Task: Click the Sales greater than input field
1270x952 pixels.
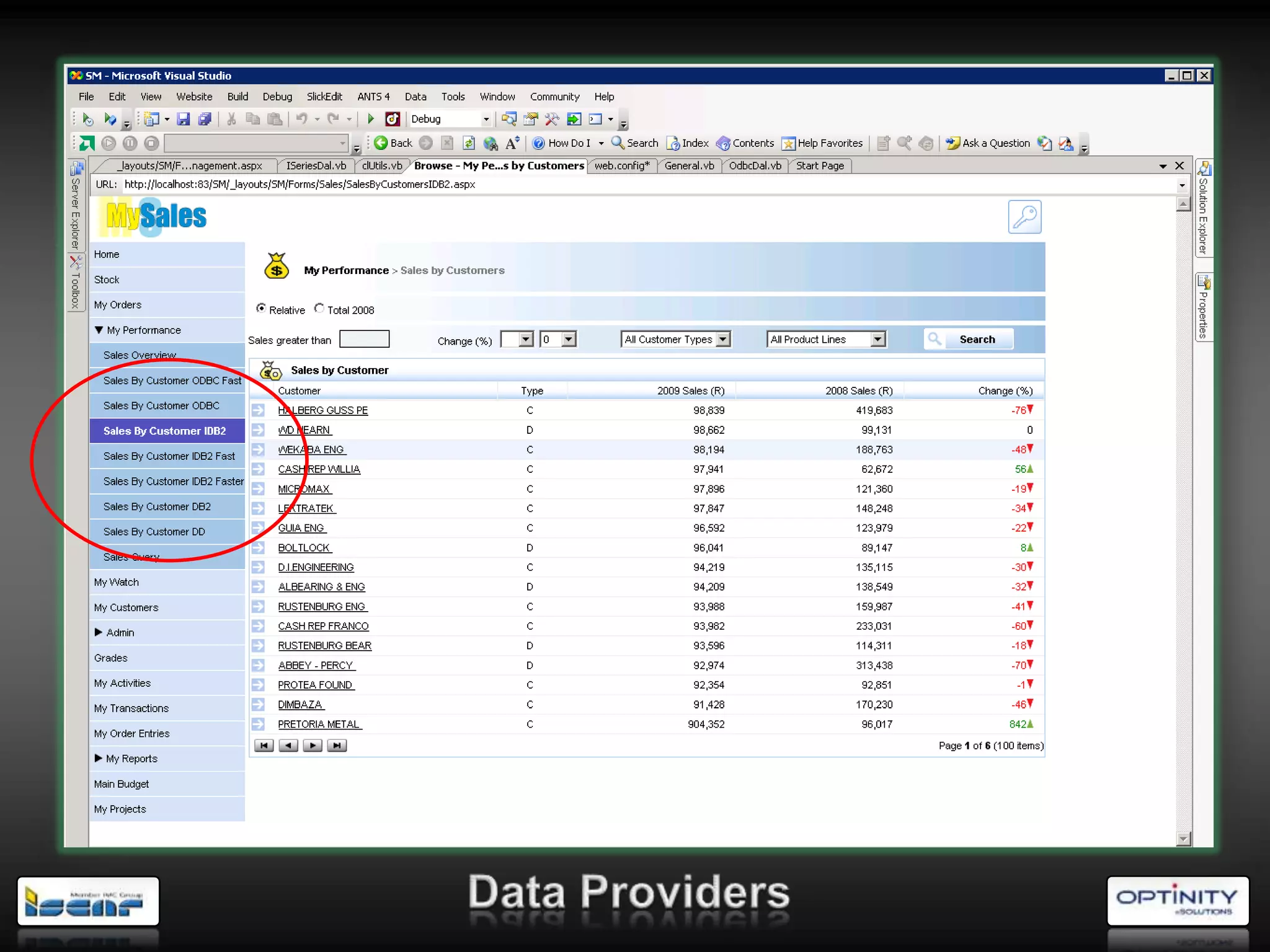Action: [365, 339]
